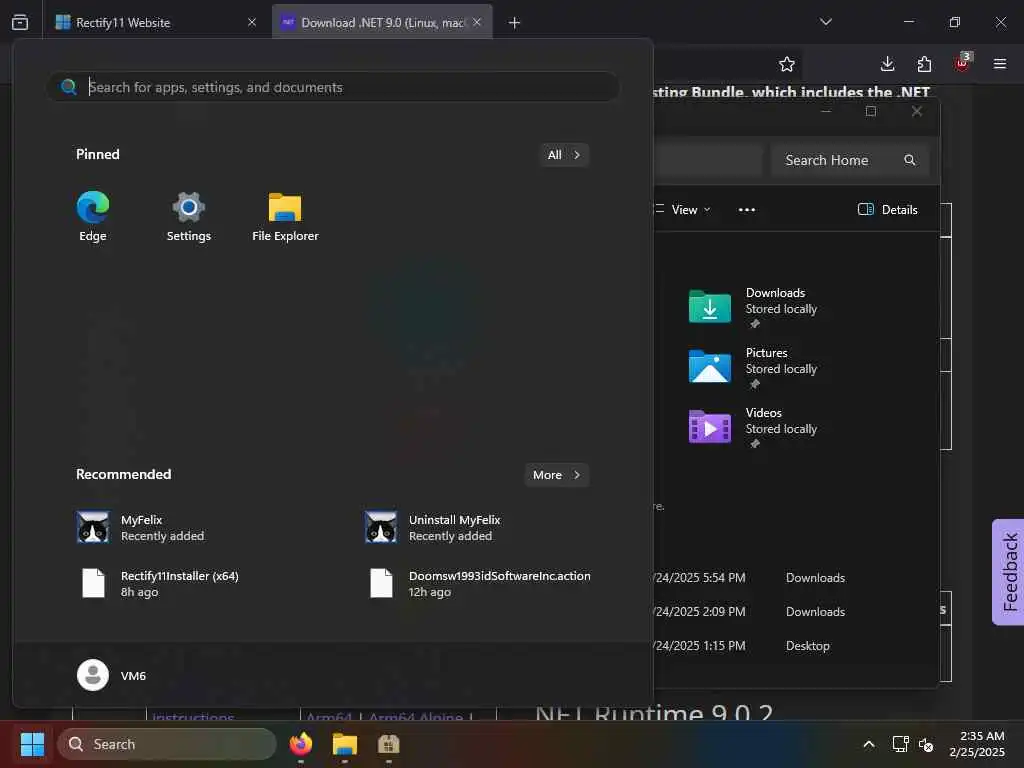Click the Start menu search field
The height and width of the screenshot is (768, 1024).
click(x=333, y=87)
